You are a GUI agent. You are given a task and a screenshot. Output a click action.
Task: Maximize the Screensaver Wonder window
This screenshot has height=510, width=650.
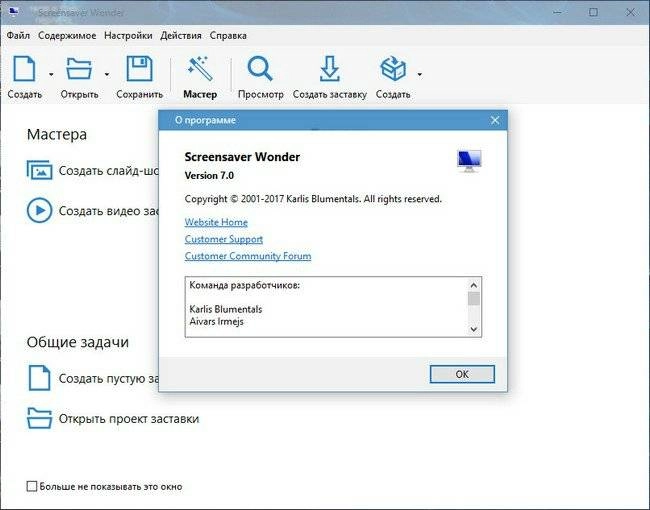pyautogui.click(x=593, y=12)
